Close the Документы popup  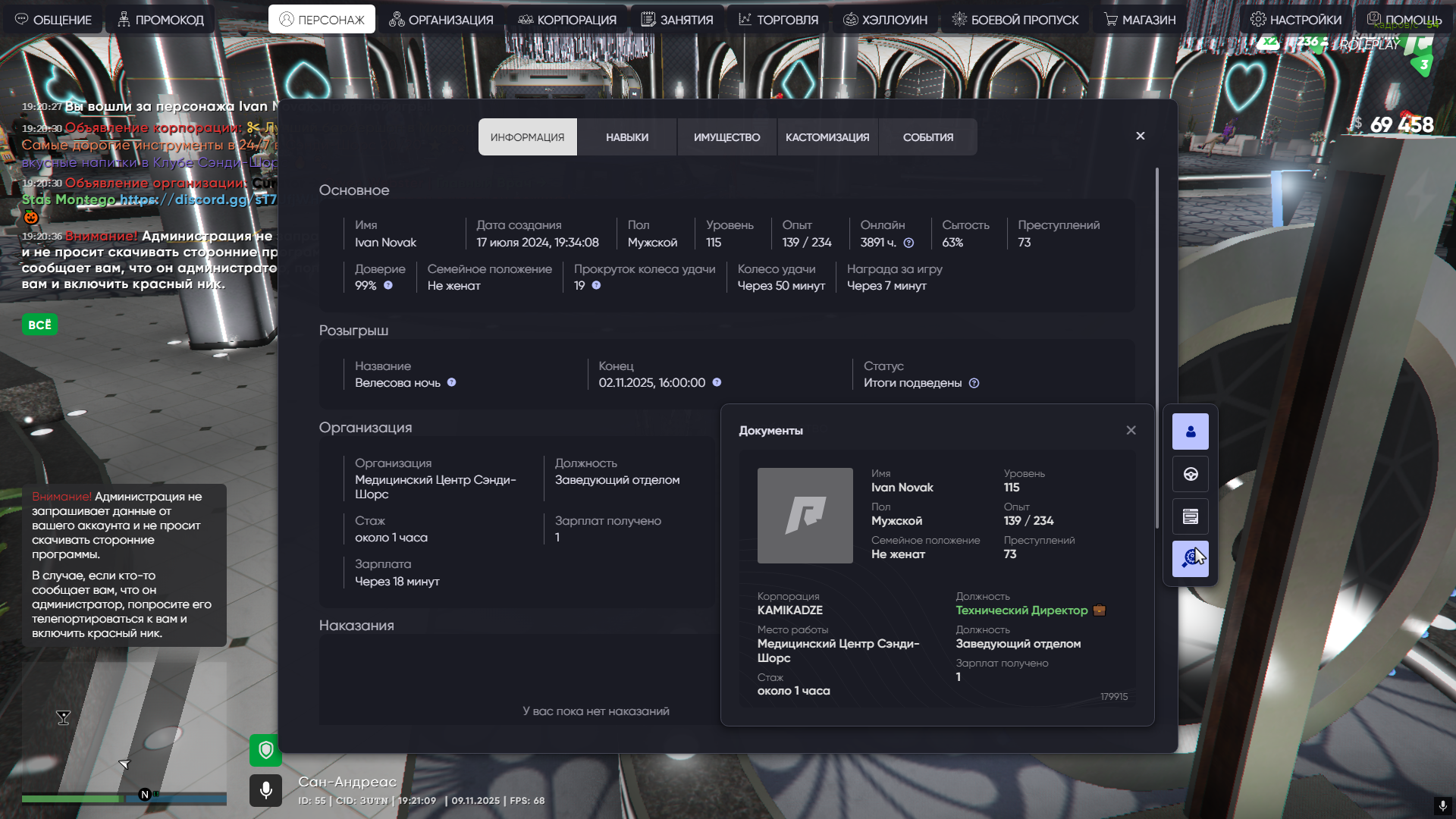coord(1131,431)
